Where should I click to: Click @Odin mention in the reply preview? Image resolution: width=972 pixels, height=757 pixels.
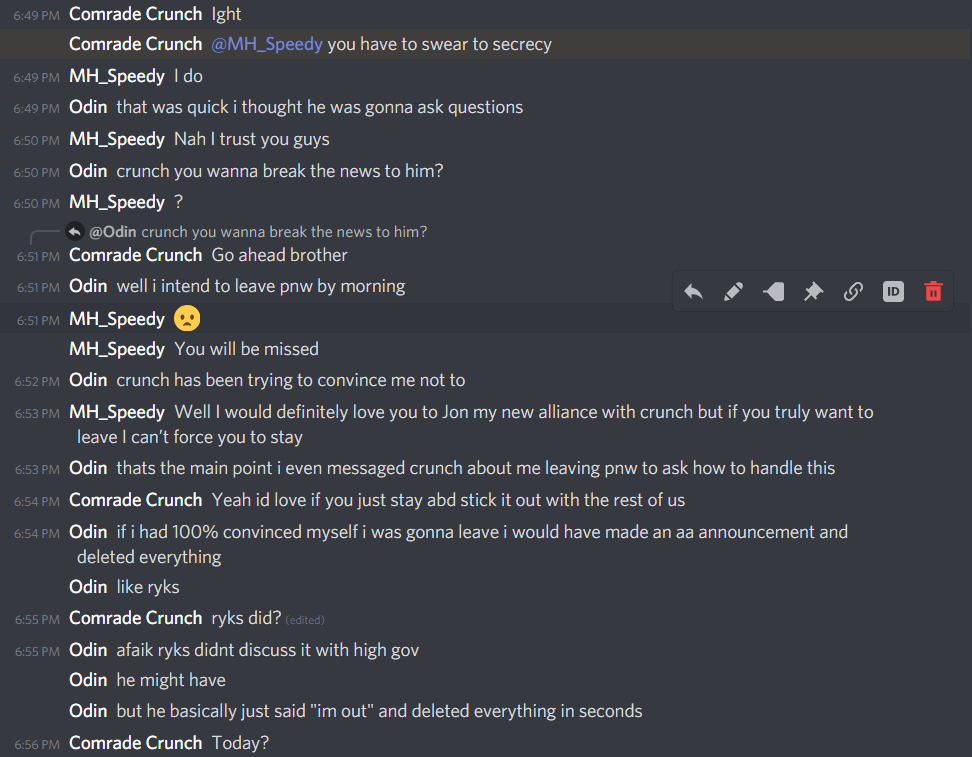click(x=113, y=232)
